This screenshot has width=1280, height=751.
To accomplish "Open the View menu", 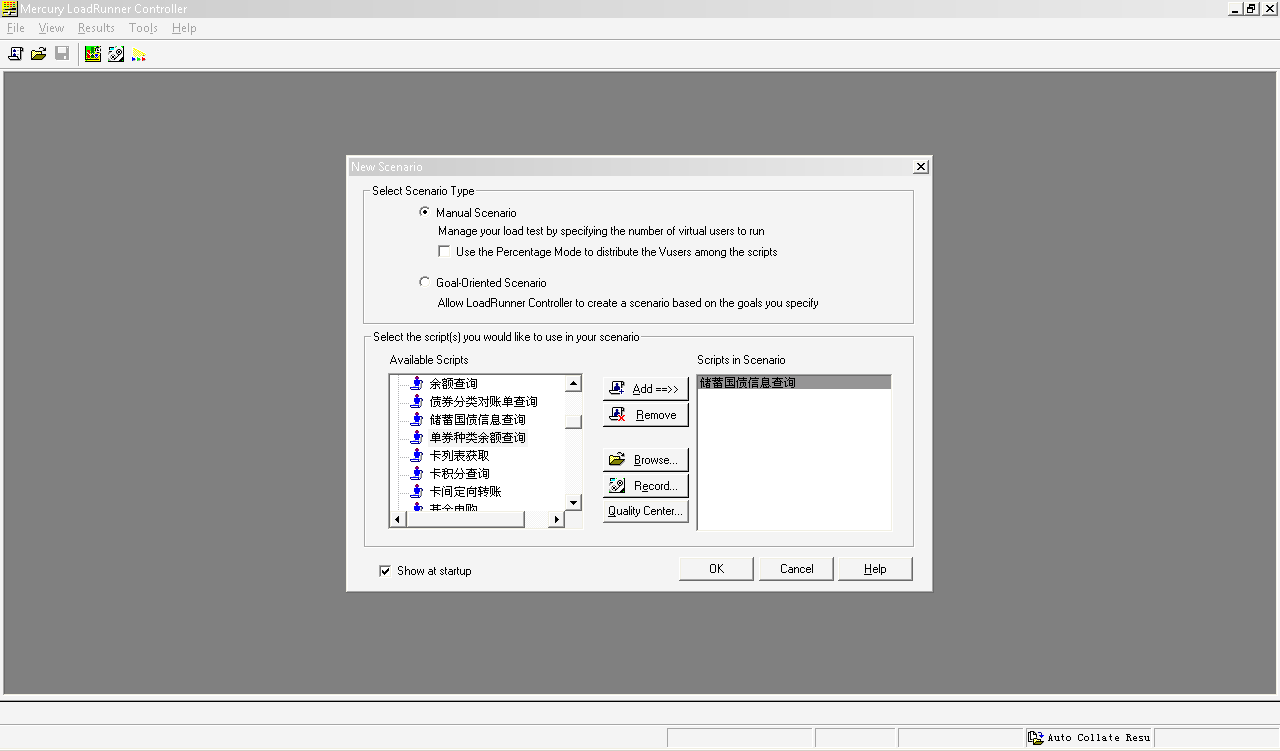I will (x=51, y=28).
